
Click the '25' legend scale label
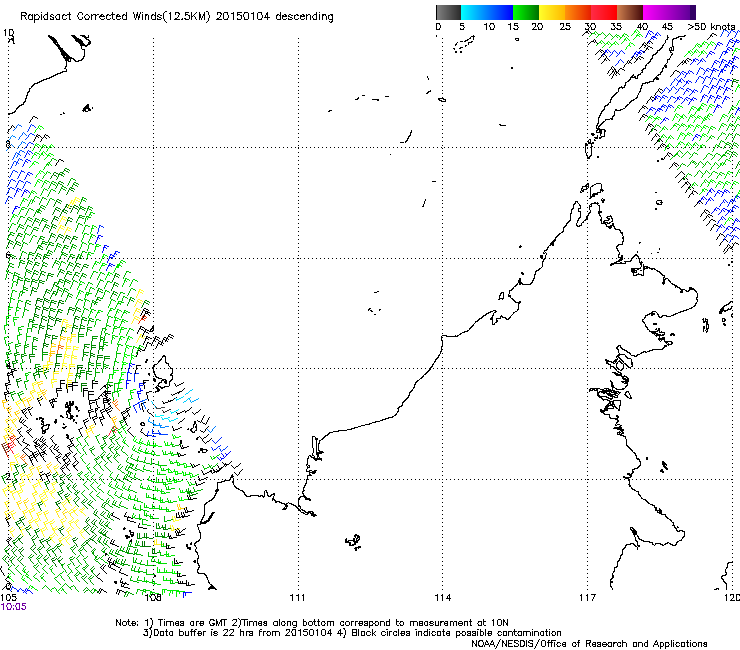pos(565,27)
